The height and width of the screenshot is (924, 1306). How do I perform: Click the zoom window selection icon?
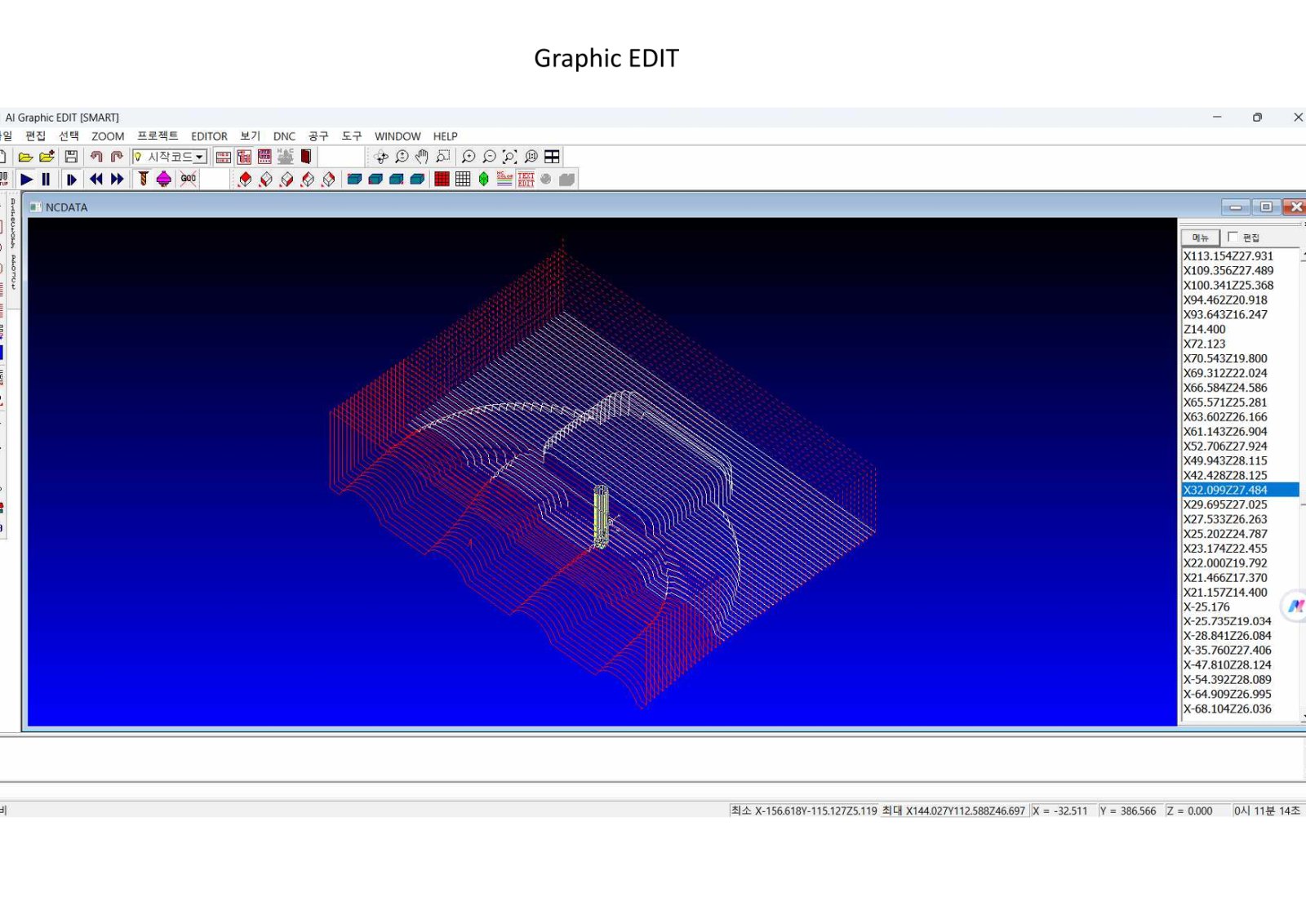coord(442,157)
